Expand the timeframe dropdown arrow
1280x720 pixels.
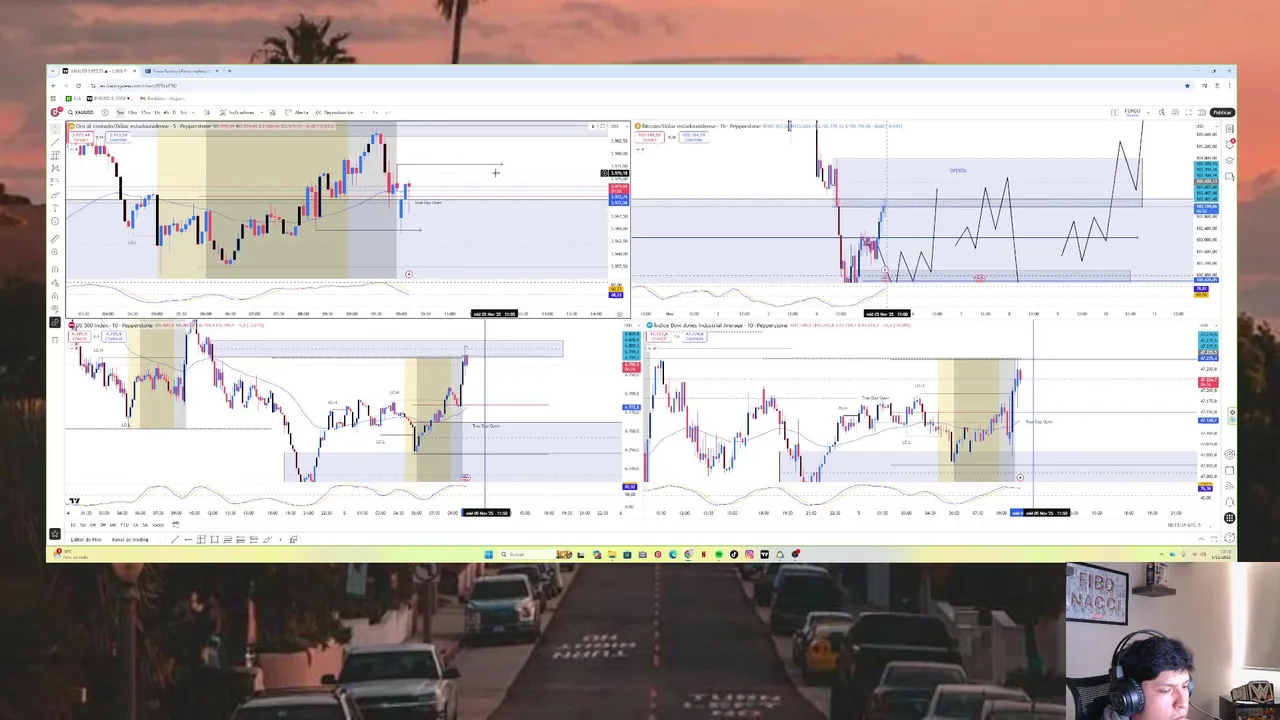[x=193, y=112]
